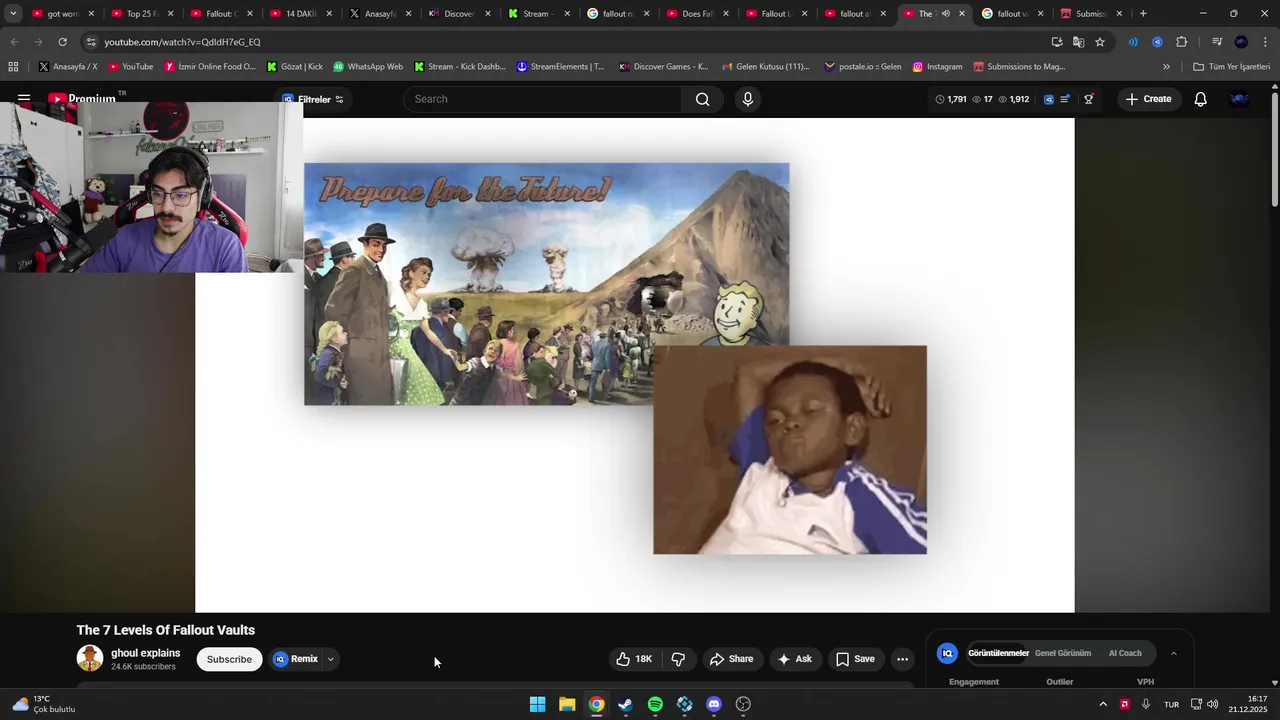Click the Ask button
The height and width of the screenshot is (720, 1280).
(x=794, y=659)
